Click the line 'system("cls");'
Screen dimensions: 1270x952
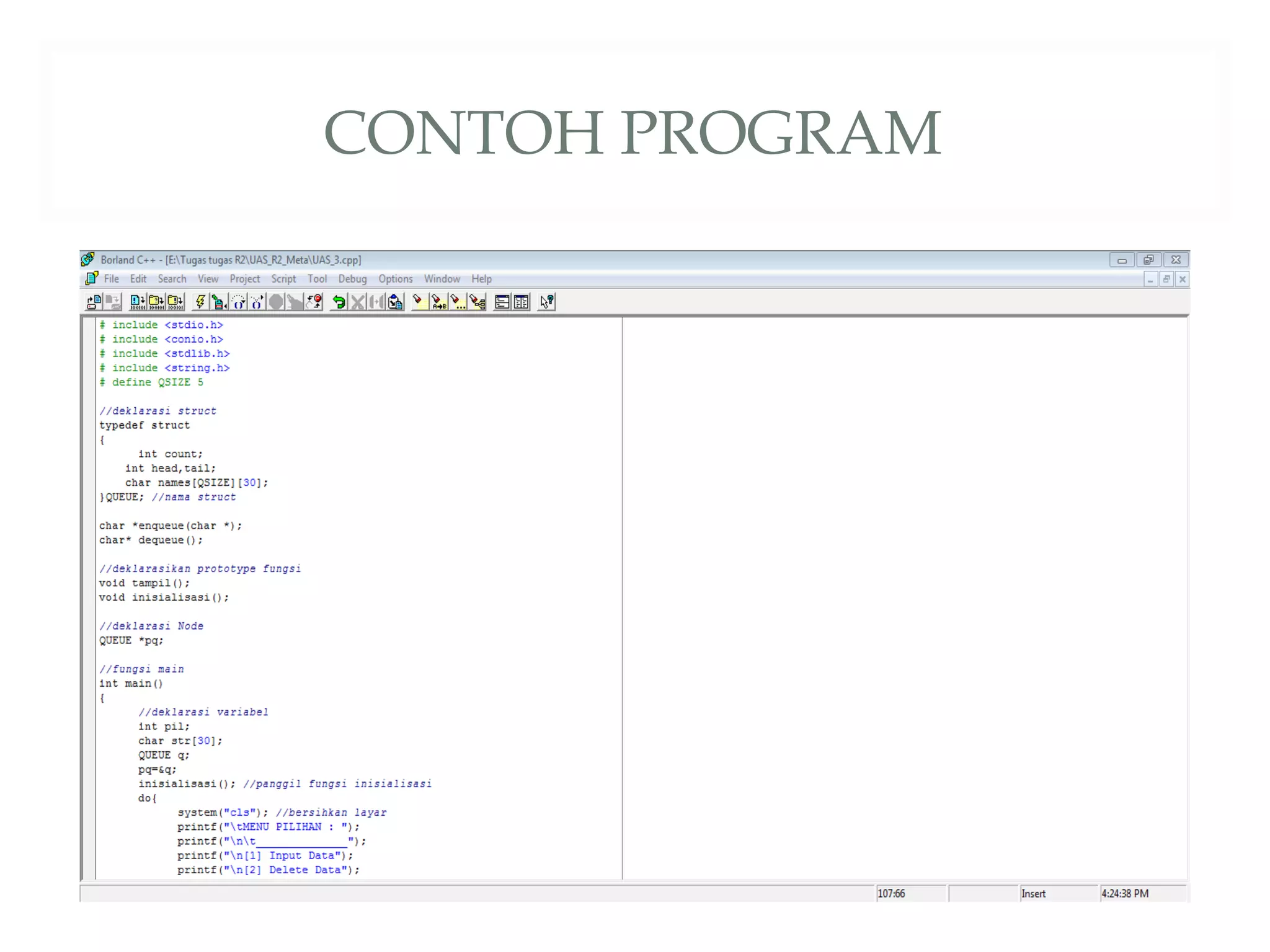(223, 812)
